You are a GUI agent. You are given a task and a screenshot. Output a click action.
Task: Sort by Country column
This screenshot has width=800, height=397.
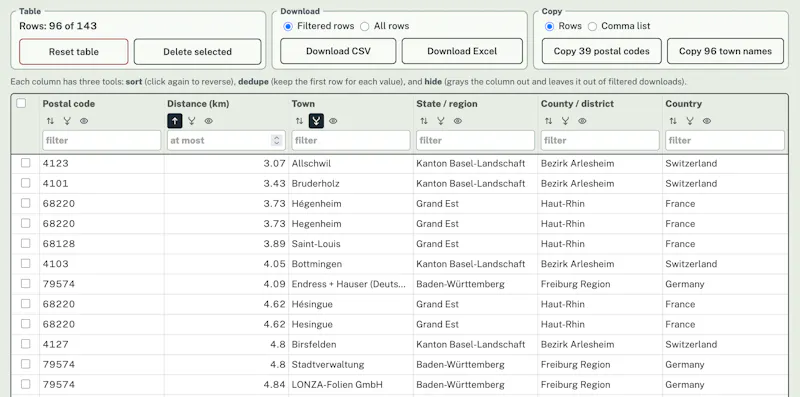click(673, 121)
